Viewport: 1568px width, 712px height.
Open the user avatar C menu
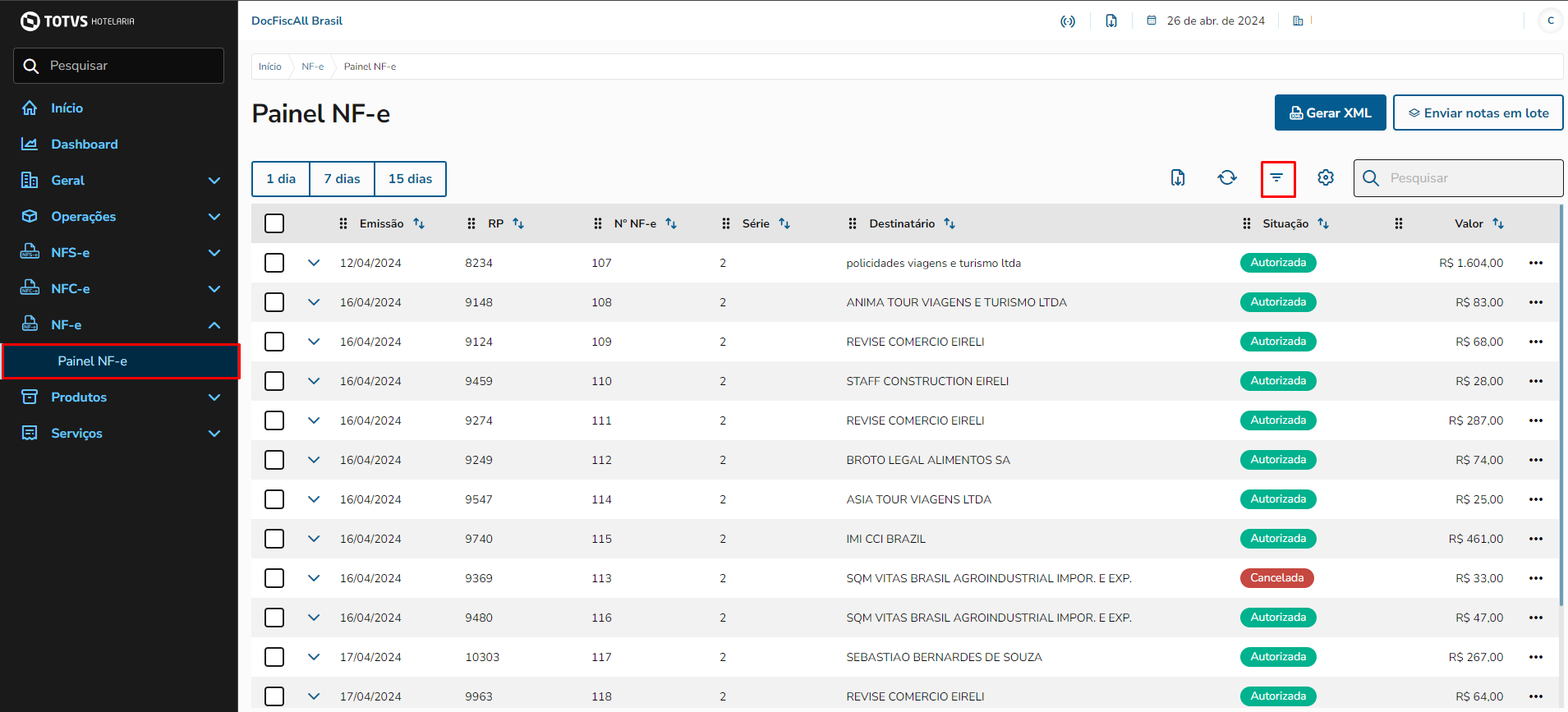[x=1551, y=21]
